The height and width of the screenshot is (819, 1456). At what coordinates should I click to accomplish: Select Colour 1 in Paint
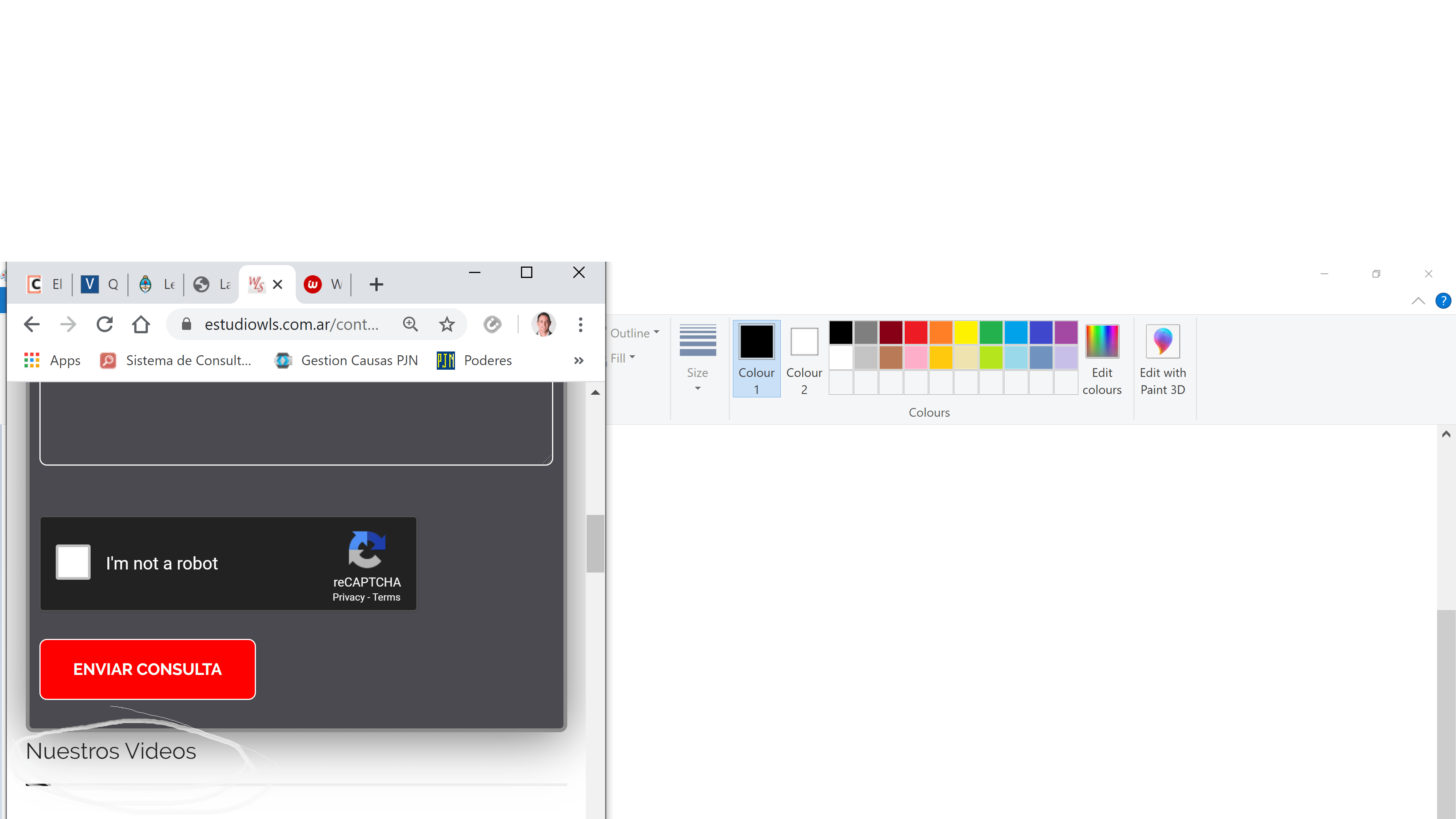coord(756,358)
